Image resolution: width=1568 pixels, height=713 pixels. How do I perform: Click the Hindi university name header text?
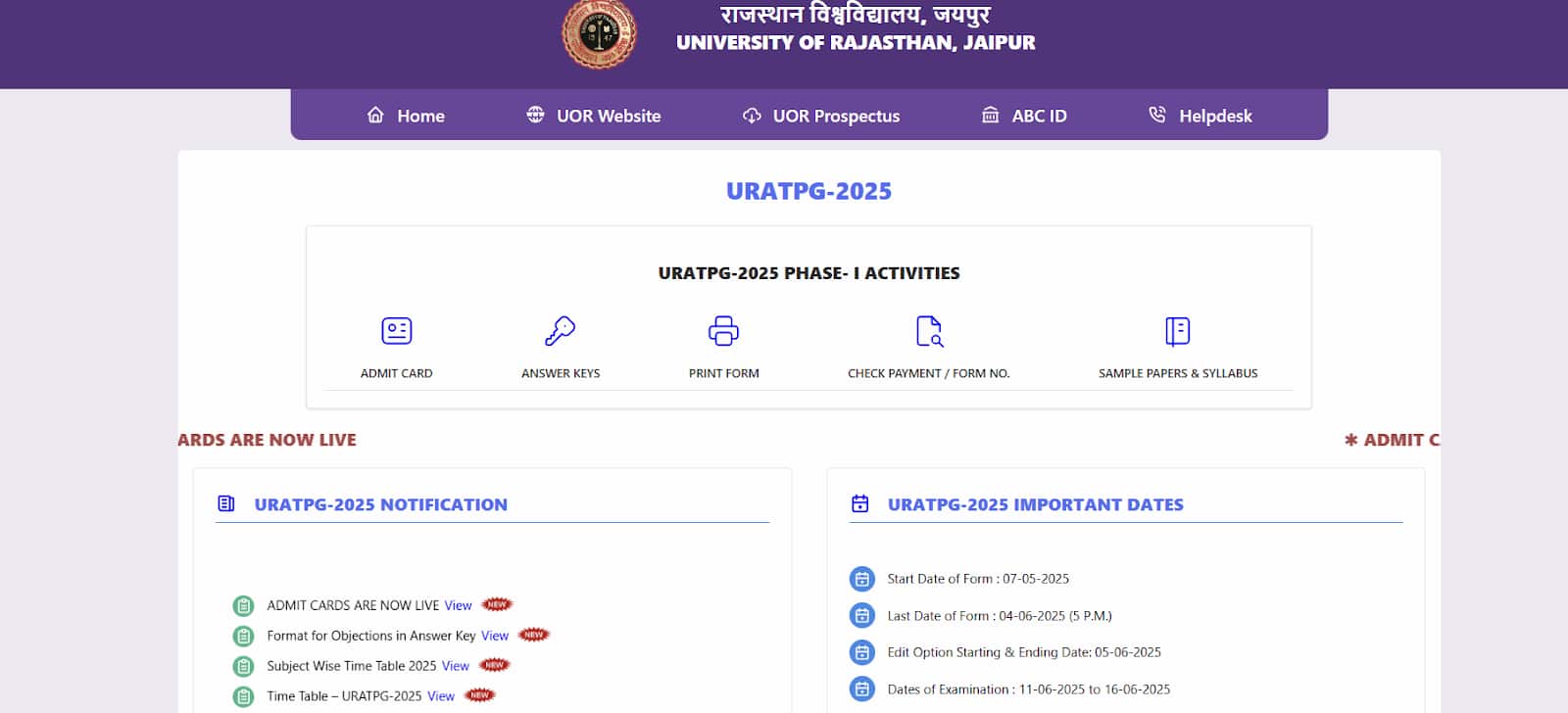(856, 14)
